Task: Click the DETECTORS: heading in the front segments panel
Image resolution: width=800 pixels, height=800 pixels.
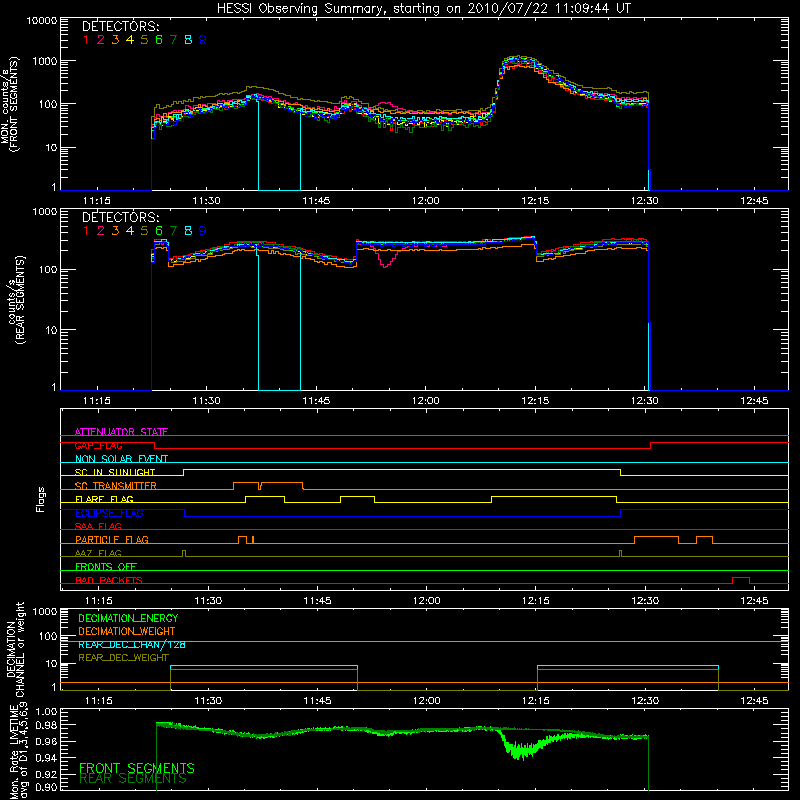Action: point(120,26)
